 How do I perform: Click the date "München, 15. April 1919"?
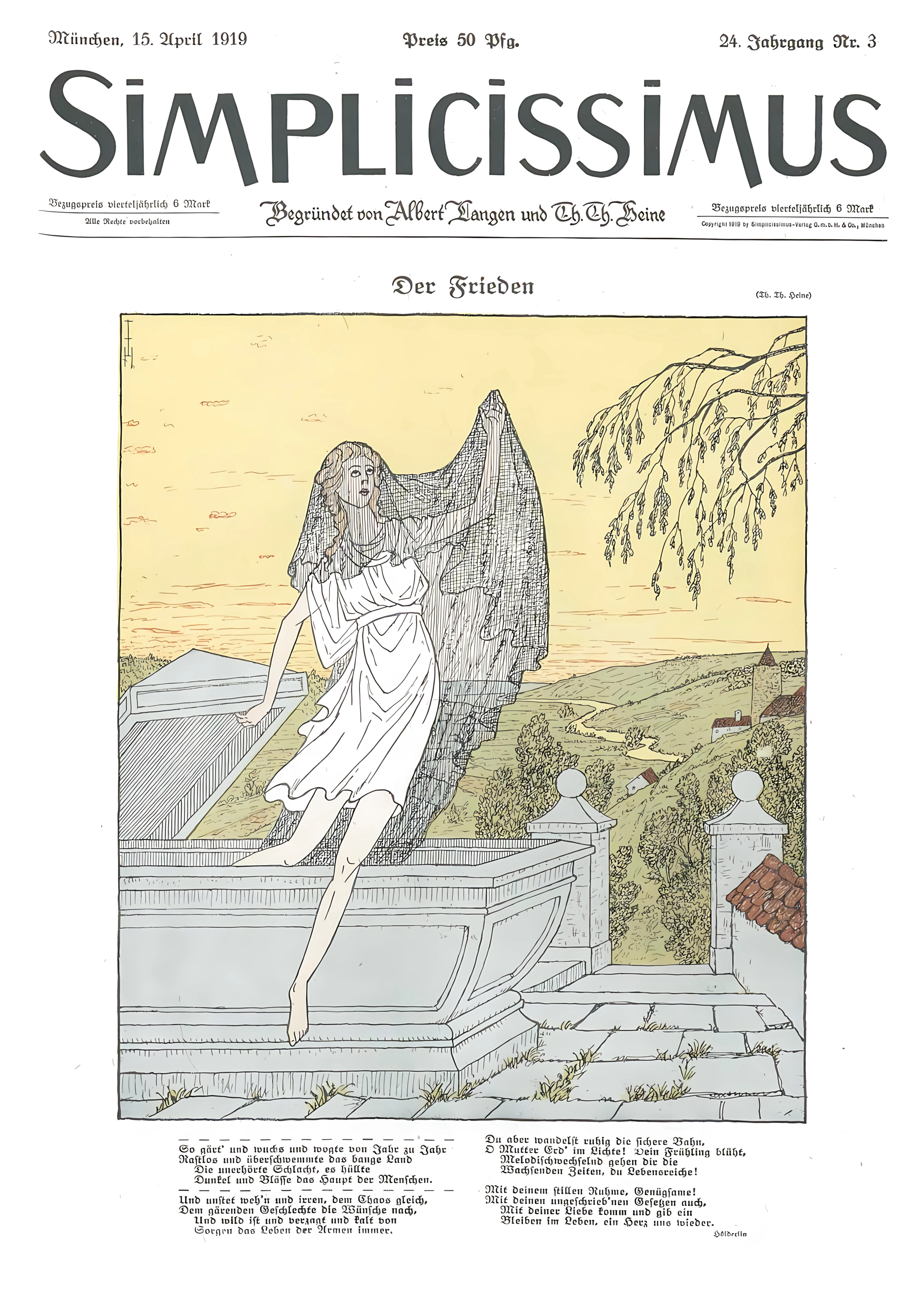148,39
